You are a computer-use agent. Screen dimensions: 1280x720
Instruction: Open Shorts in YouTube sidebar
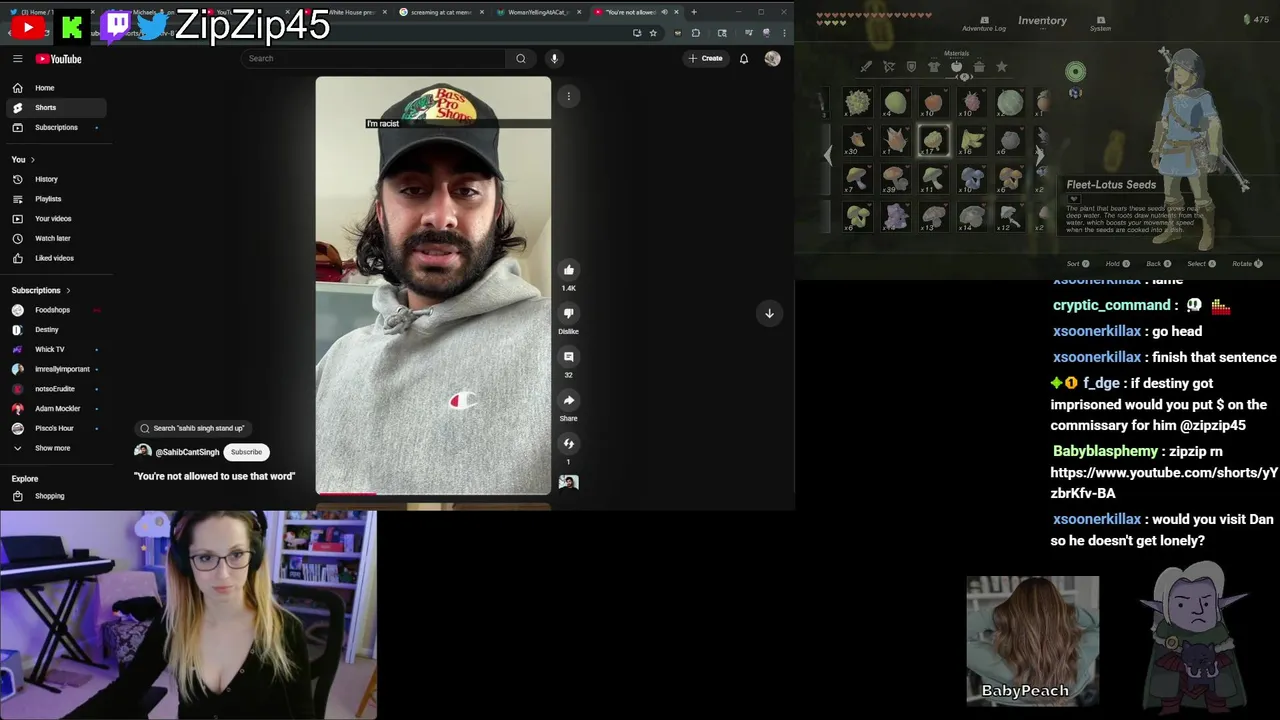pos(56,107)
